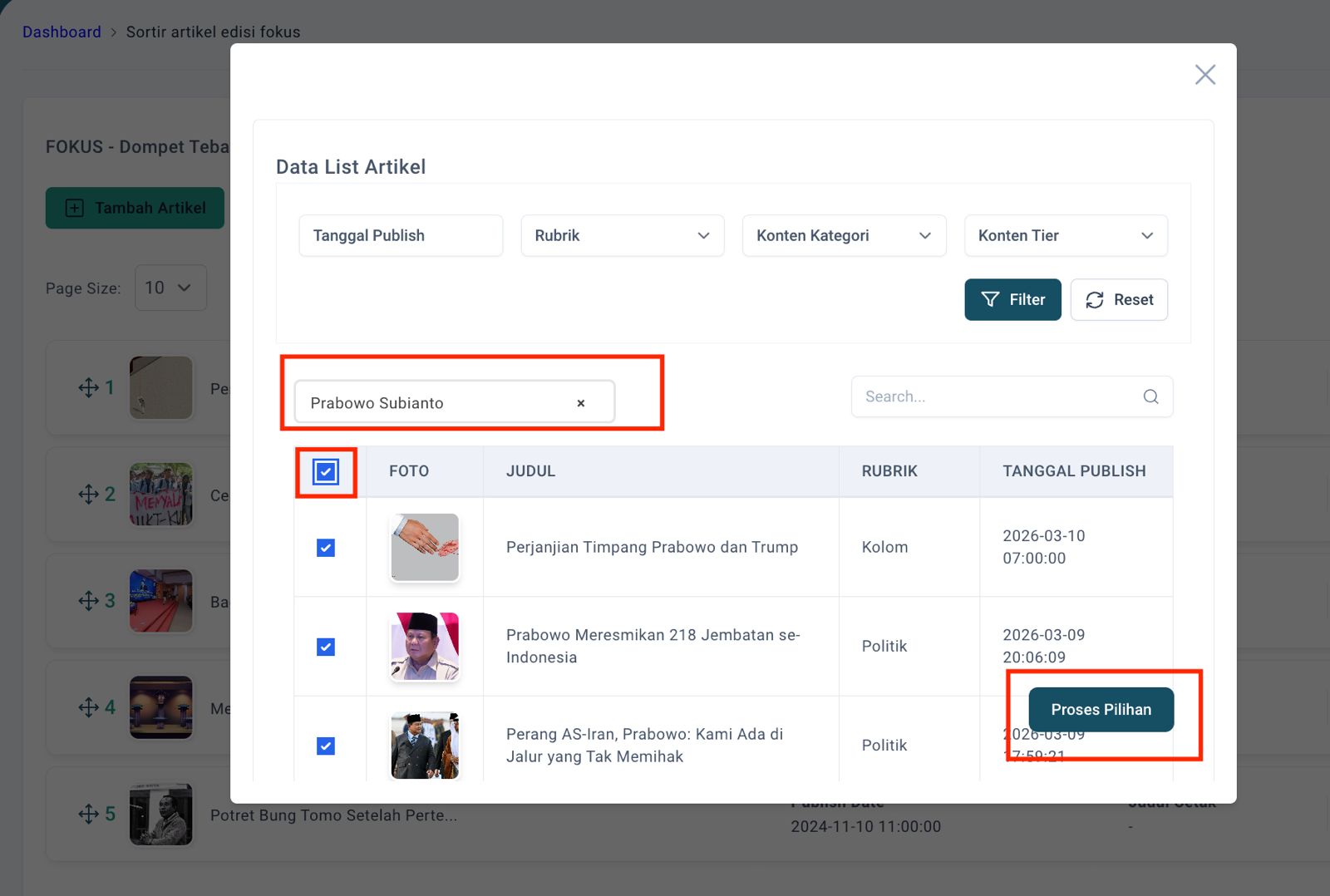1330x896 pixels.
Task: Remove the Prabowo Subianto tag
Action: click(x=581, y=403)
